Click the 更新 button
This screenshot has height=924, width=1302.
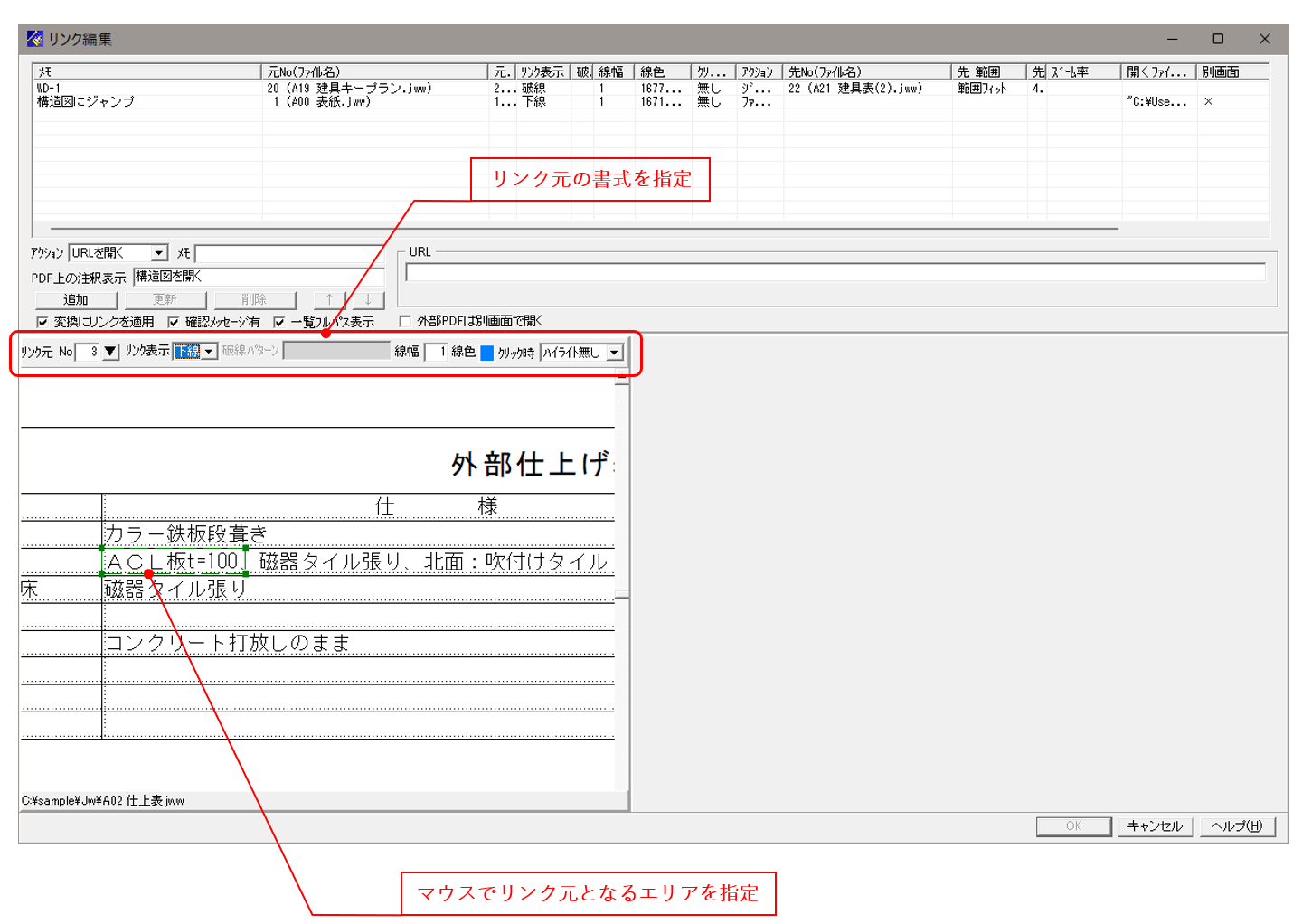pos(165,299)
